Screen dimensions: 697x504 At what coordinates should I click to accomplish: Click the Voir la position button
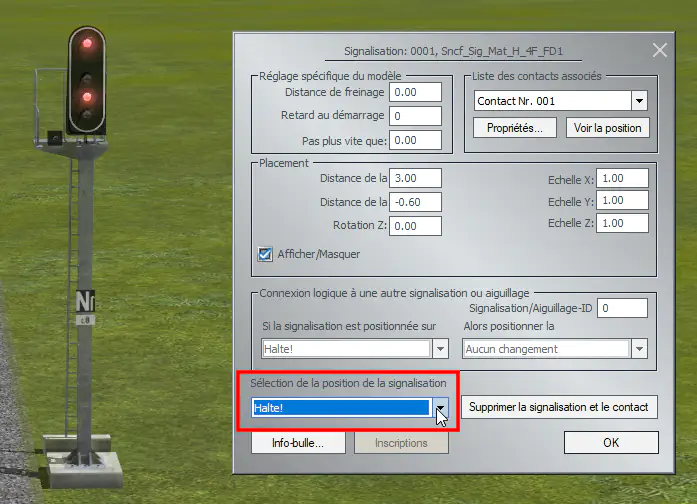608,128
